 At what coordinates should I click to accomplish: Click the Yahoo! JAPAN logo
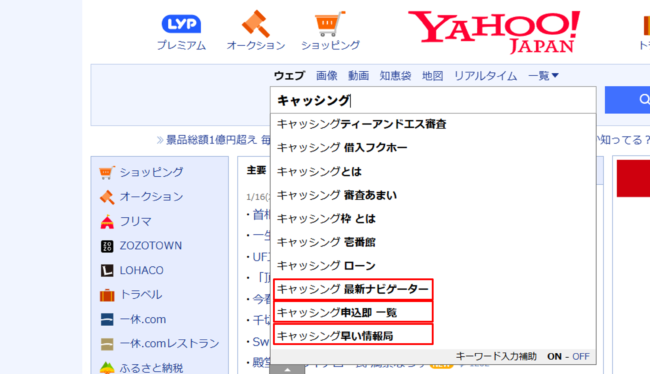coord(494,32)
